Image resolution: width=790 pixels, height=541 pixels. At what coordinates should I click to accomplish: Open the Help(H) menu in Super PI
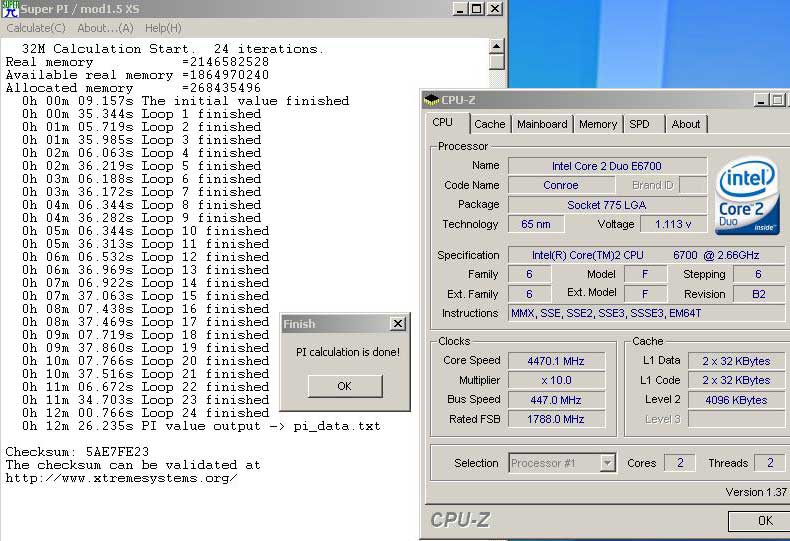pos(163,28)
